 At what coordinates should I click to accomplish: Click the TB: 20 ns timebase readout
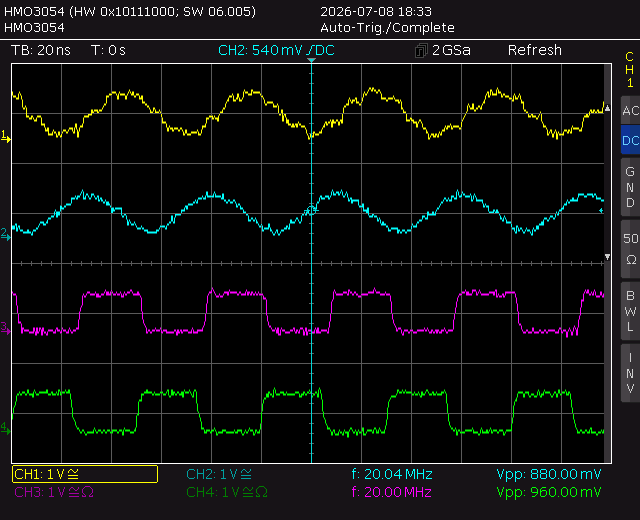41,50
